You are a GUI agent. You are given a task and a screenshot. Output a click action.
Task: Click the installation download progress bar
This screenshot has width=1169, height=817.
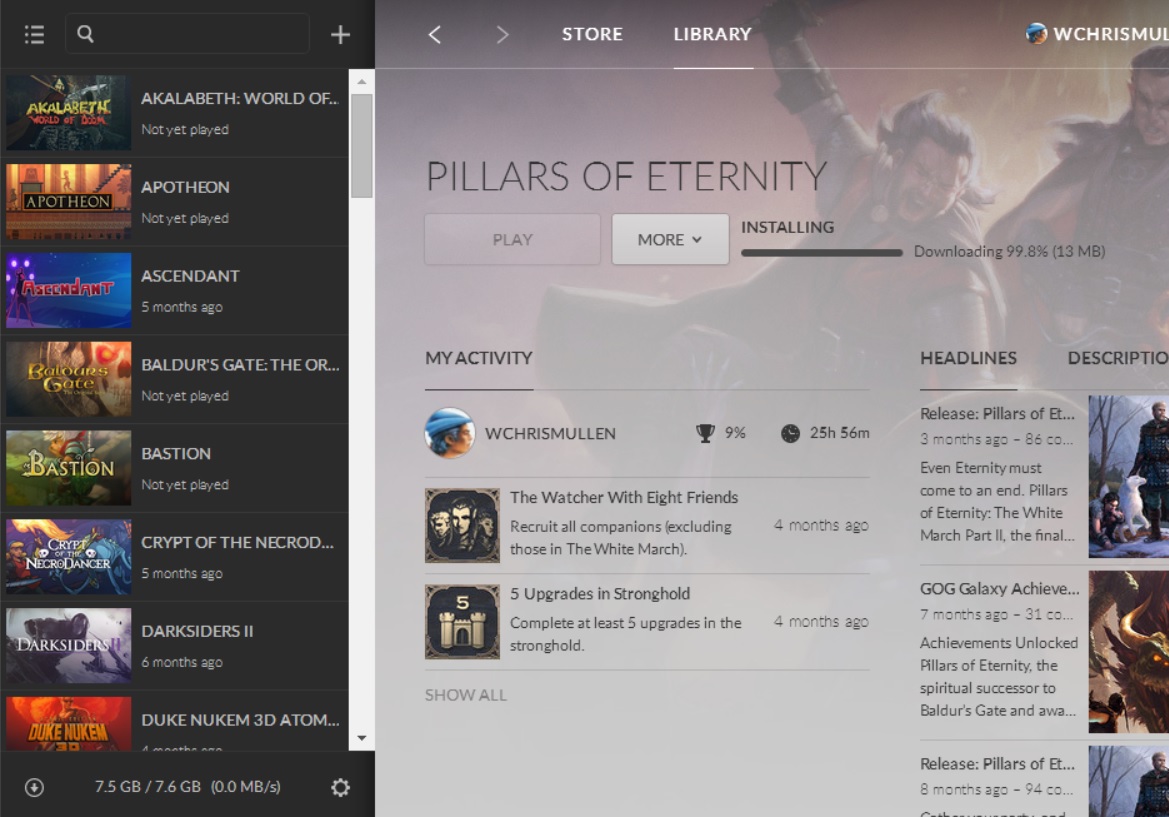[822, 253]
